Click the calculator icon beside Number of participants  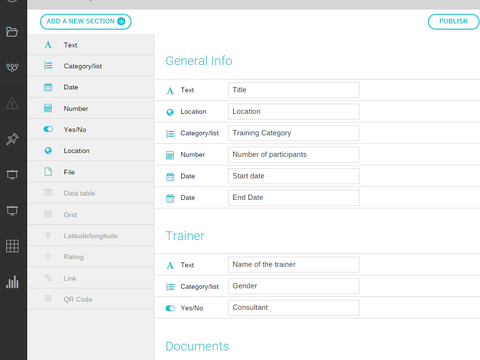pos(170,155)
